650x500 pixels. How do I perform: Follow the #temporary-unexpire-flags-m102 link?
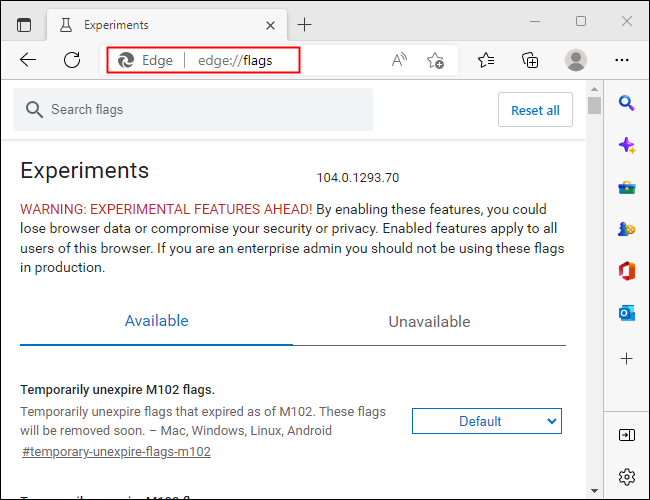point(116,451)
